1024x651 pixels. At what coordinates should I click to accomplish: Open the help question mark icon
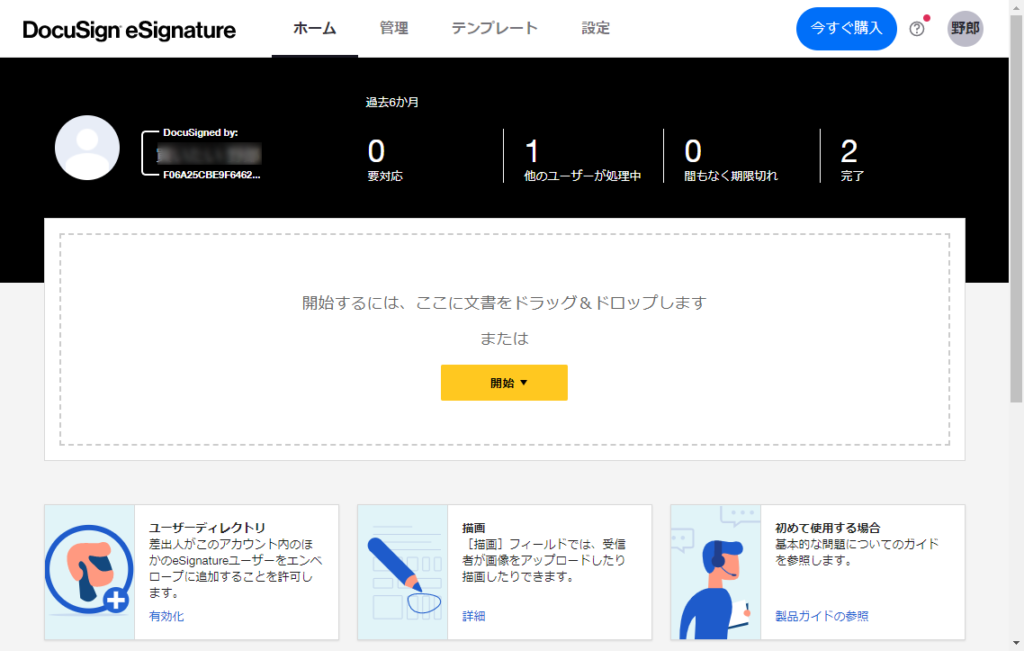click(917, 29)
